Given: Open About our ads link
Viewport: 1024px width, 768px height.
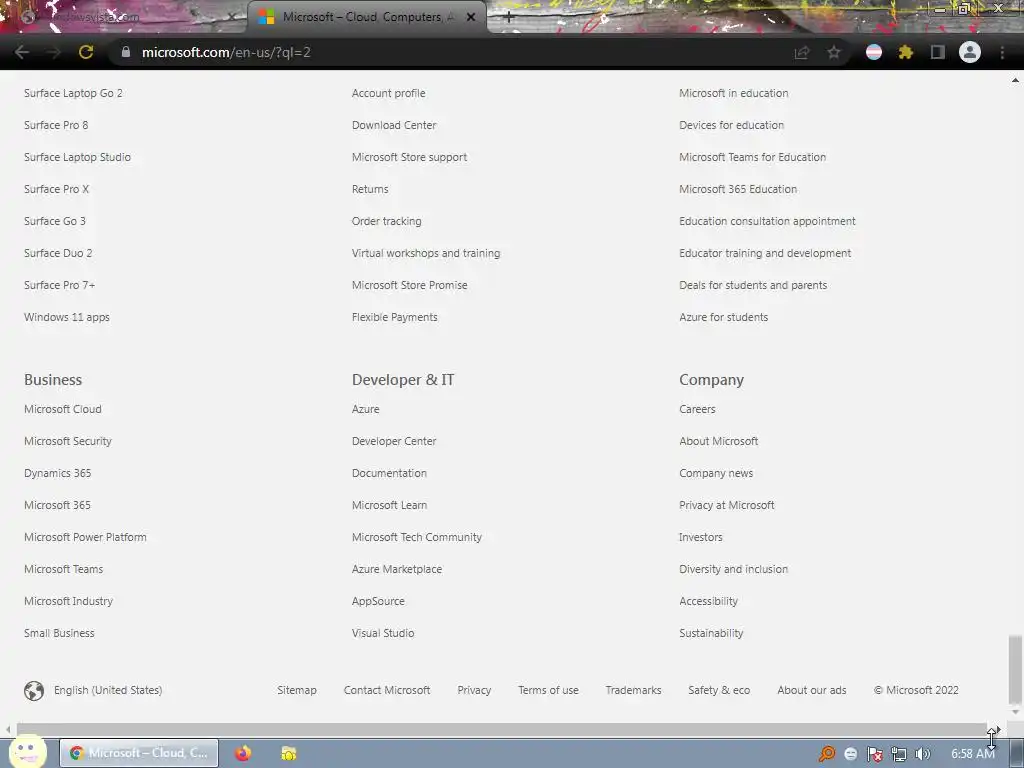Looking at the screenshot, I should coord(812,690).
